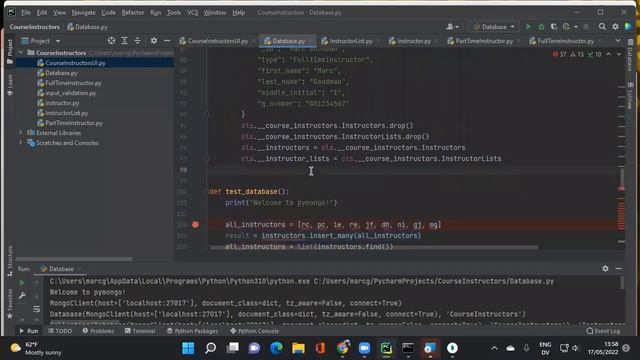Collapse all icon in Project panel header
Image resolution: width=640 pixels, height=360 pixels.
click(138, 41)
